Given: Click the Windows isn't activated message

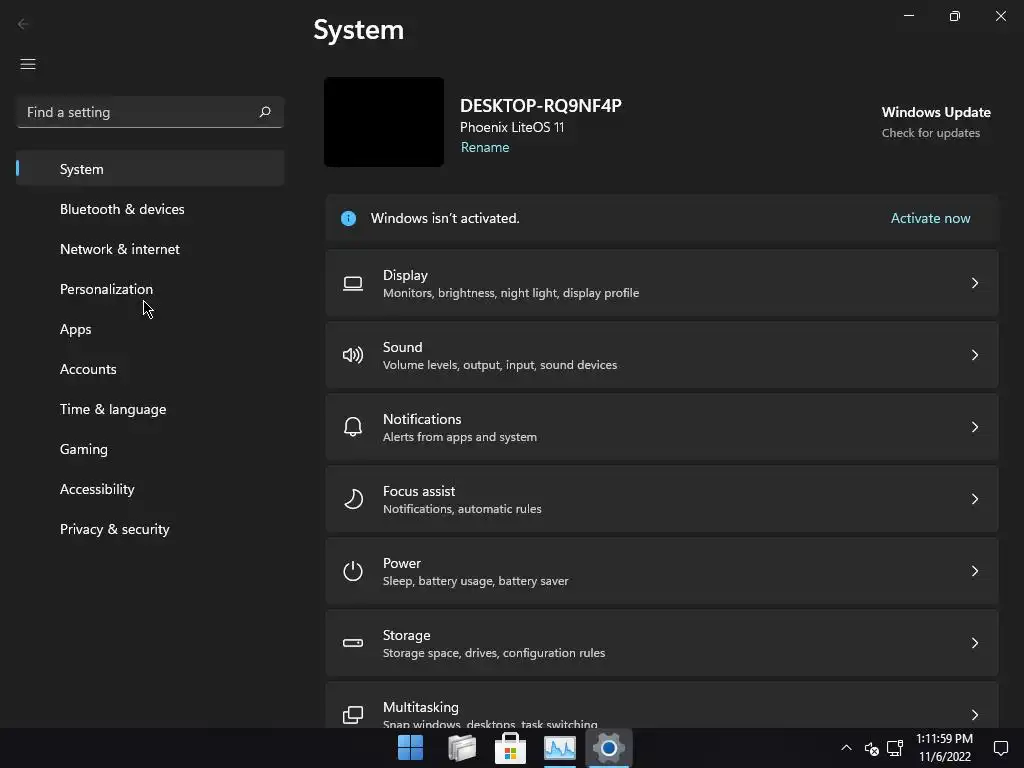Looking at the screenshot, I should coord(445,218).
